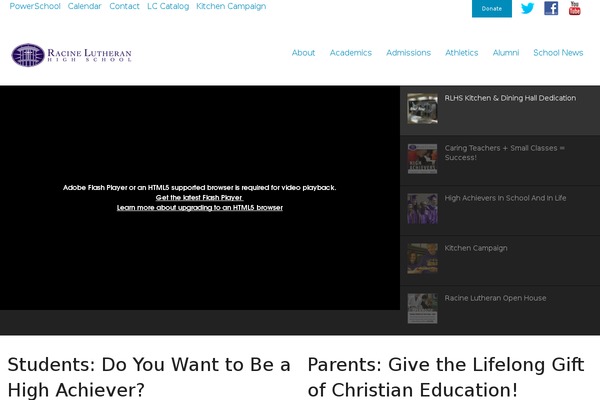Click High Achievers In School And In Life title
The image size is (600, 400).
(x=505, y=198)
